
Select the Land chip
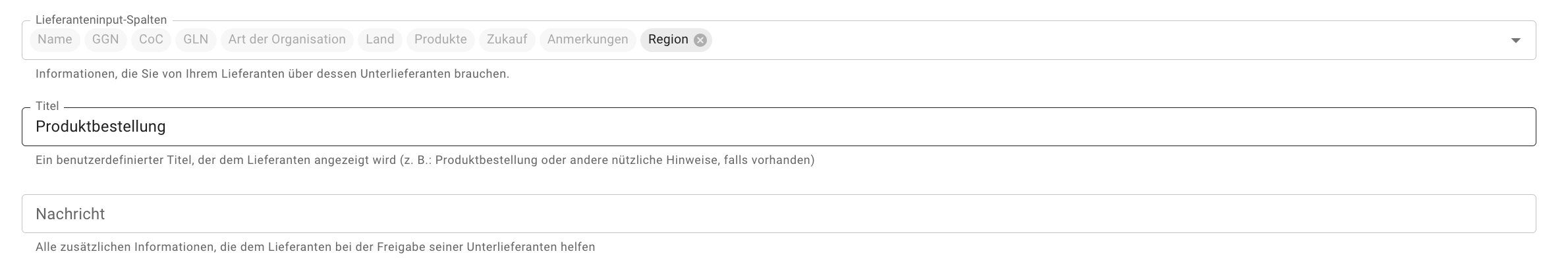pos(380,40)
